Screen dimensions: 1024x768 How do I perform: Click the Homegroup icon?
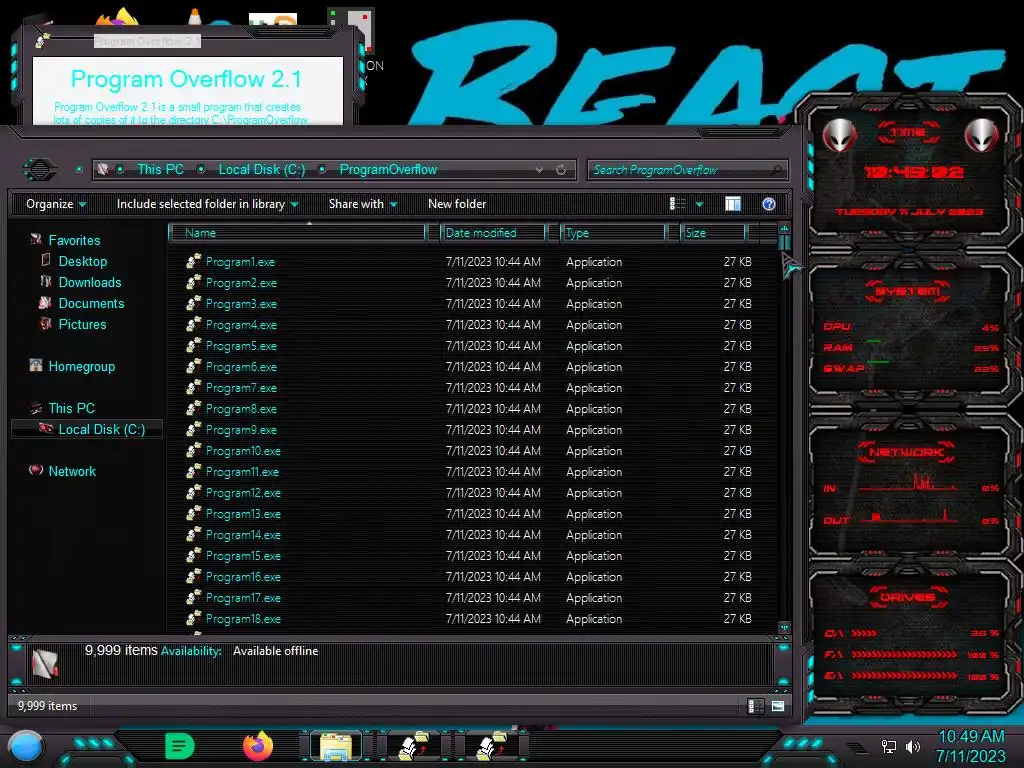[x=36, y=366]
